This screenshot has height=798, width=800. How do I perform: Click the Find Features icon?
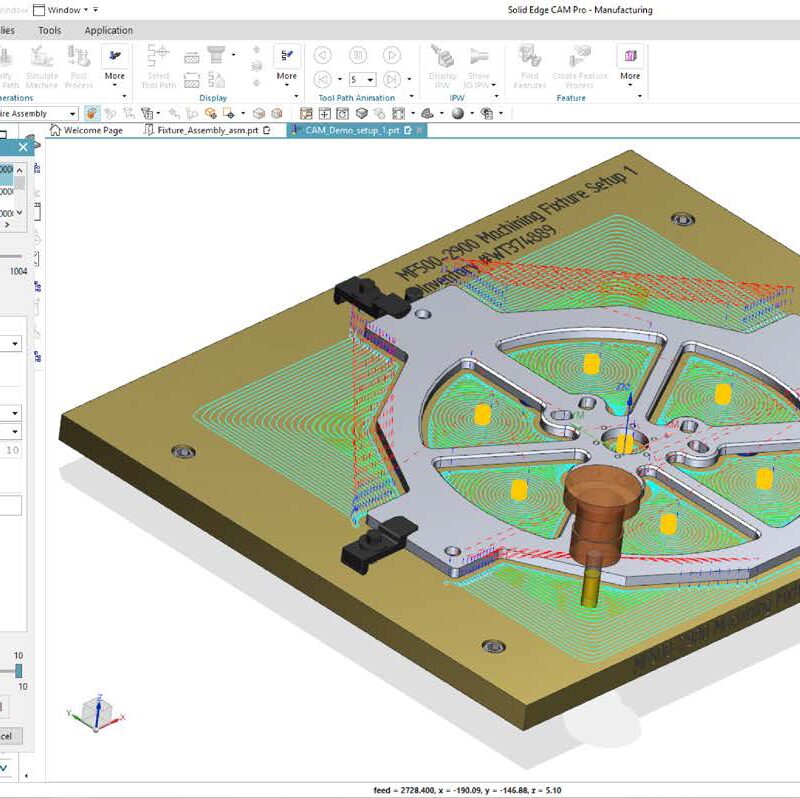coord(529,56)
